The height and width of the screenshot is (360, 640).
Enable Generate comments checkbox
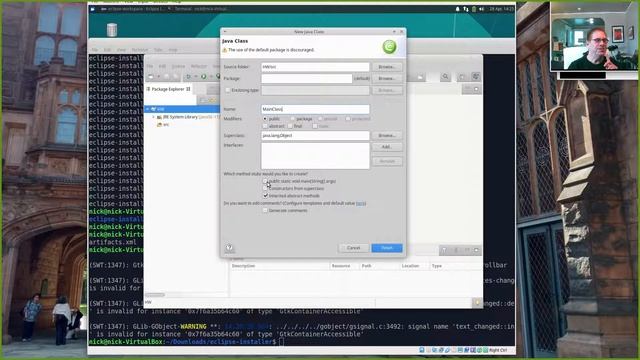point(265,211)
